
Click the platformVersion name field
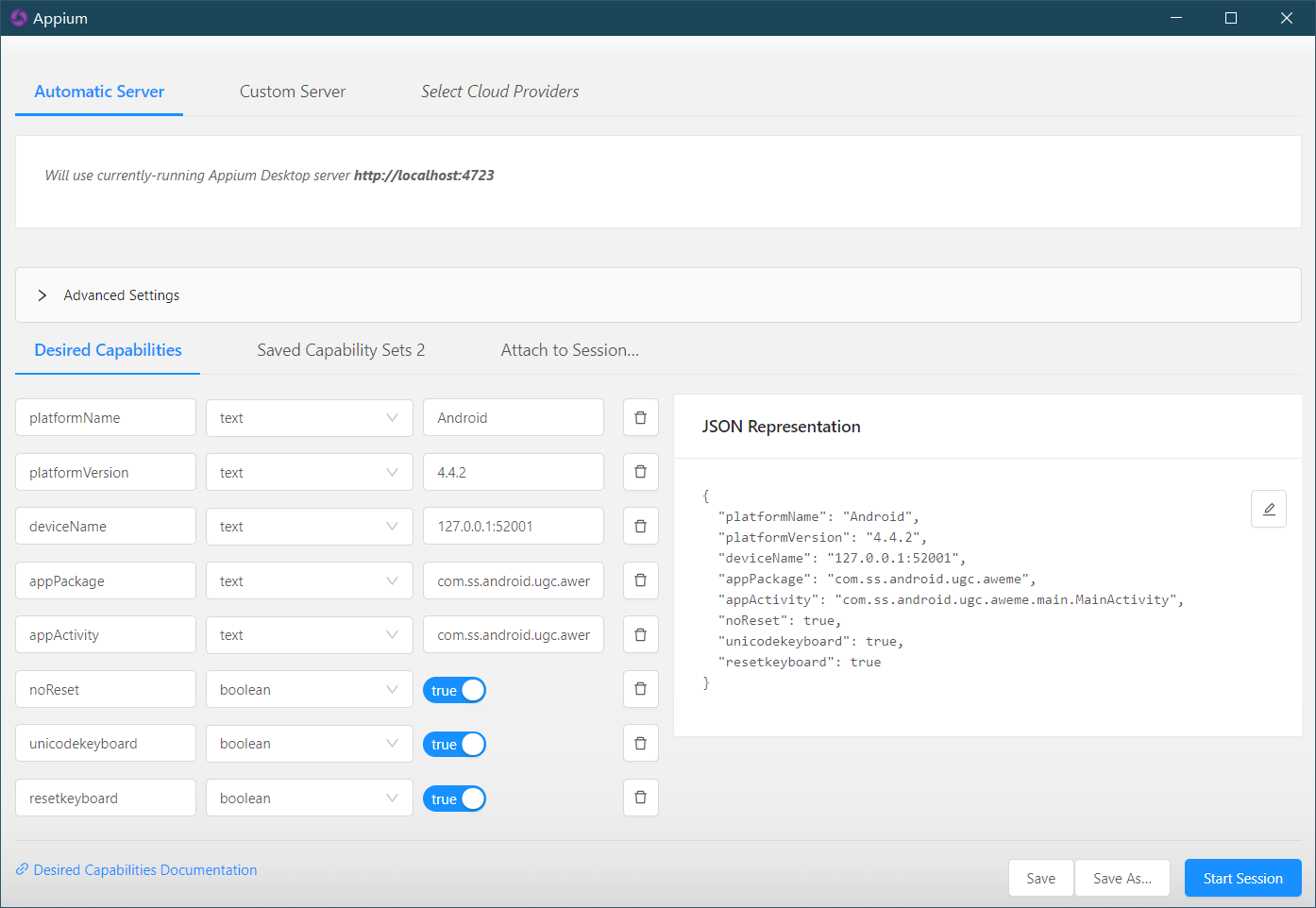[106, 472]
